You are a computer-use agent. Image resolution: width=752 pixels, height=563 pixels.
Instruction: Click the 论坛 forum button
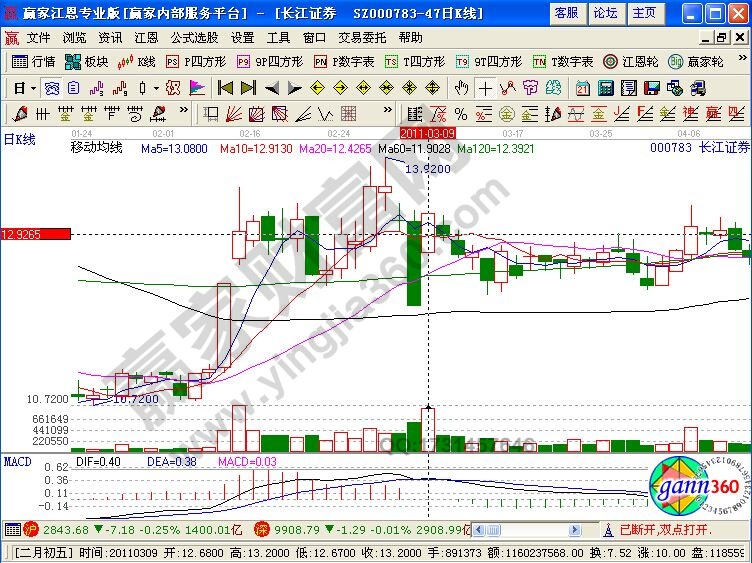tap(605, 13)
